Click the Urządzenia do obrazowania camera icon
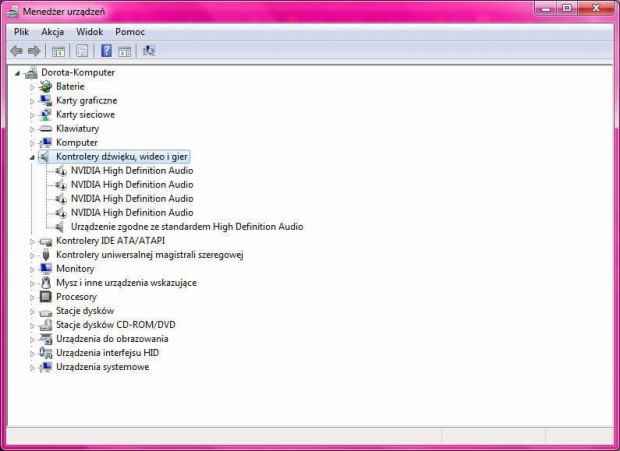Image resolution: width=620 pixels, height=451 pixels. pyautogui.click(x=46, y=339)
